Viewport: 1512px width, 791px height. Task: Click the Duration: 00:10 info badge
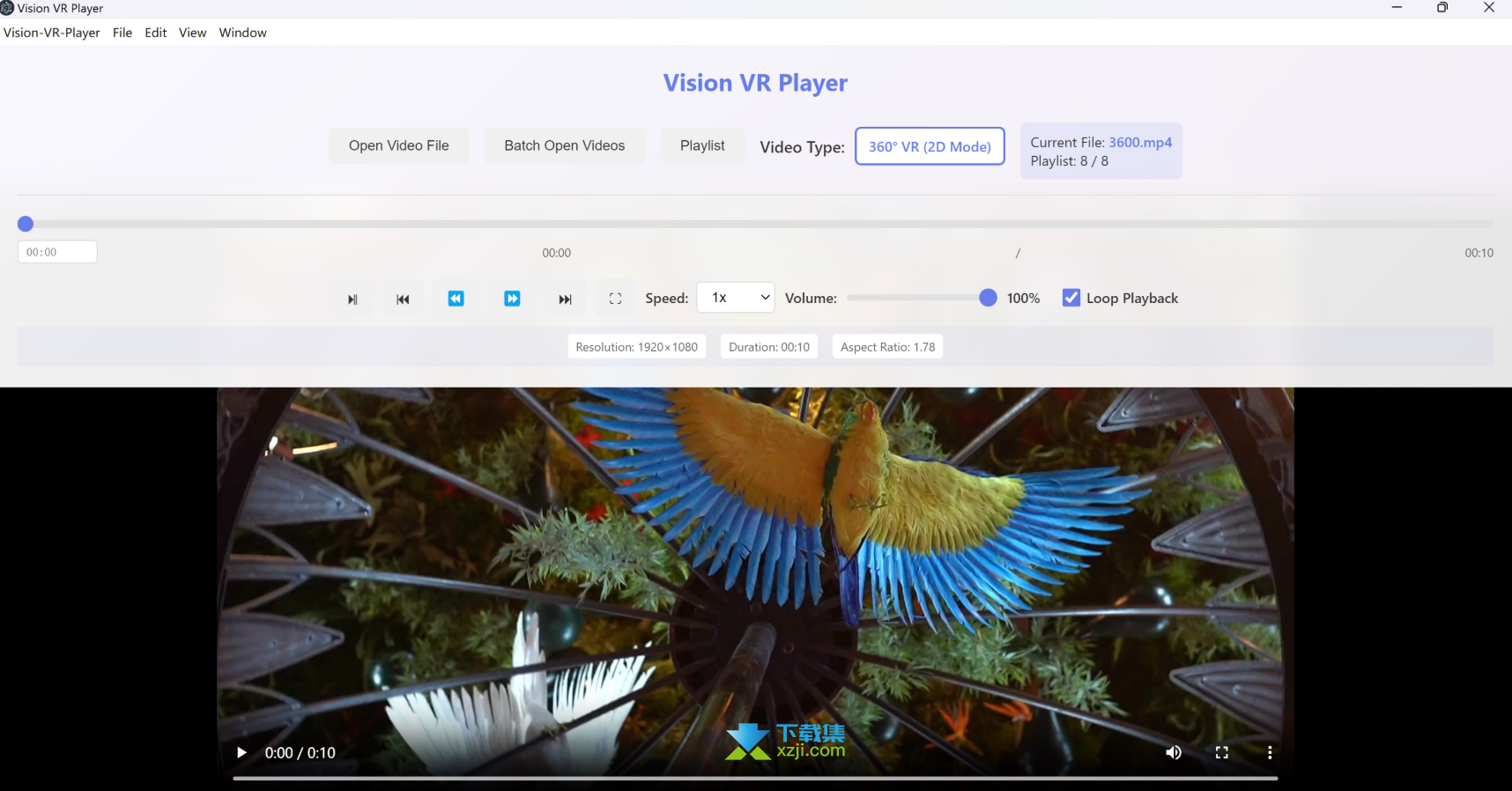coord(769,347)
